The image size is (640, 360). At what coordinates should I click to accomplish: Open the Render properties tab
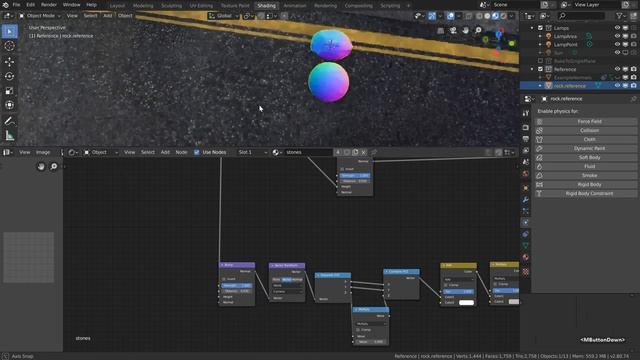pyautogui.click(x=526, y=128)
